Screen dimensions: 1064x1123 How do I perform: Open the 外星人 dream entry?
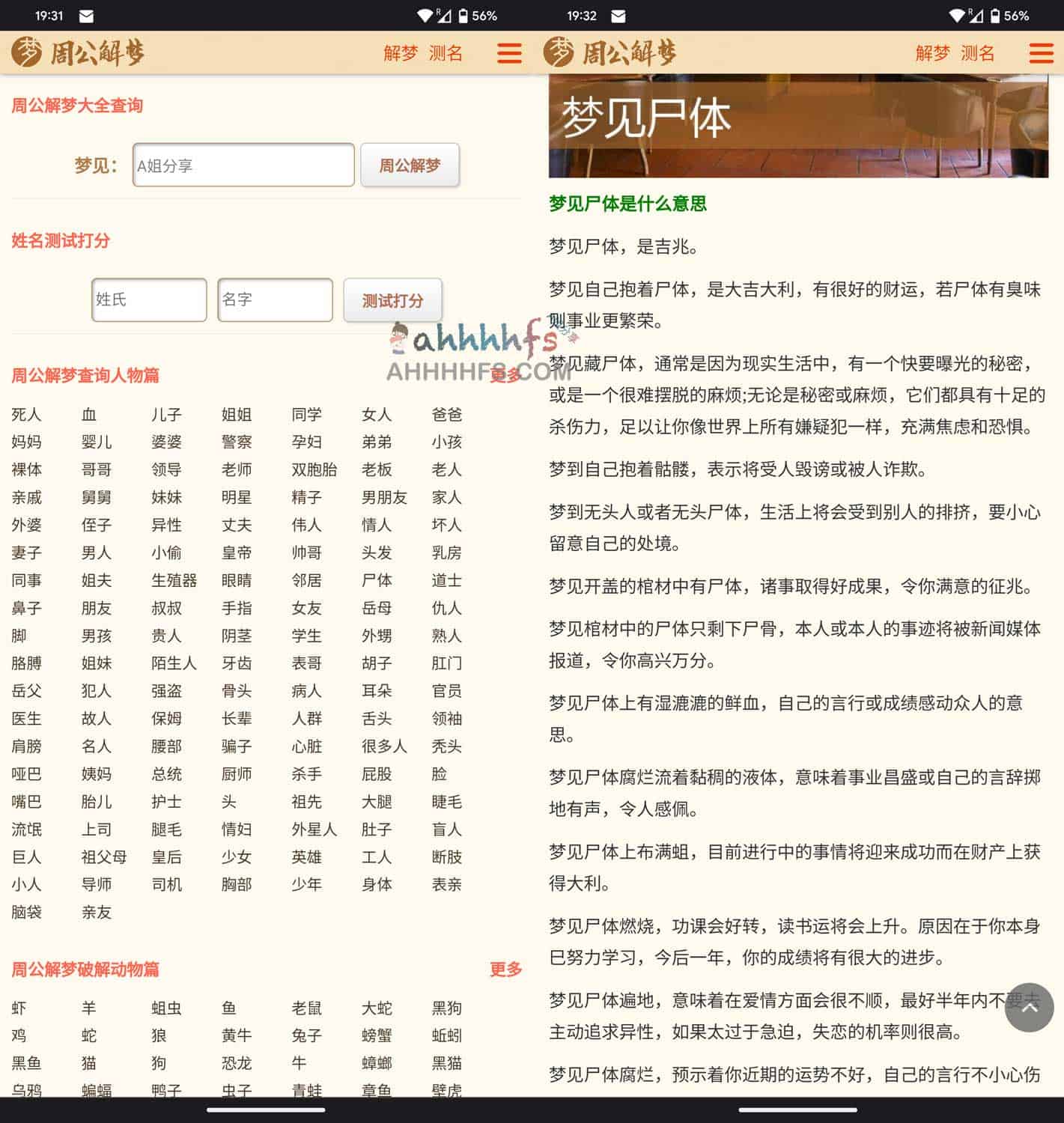pos(314,830)
